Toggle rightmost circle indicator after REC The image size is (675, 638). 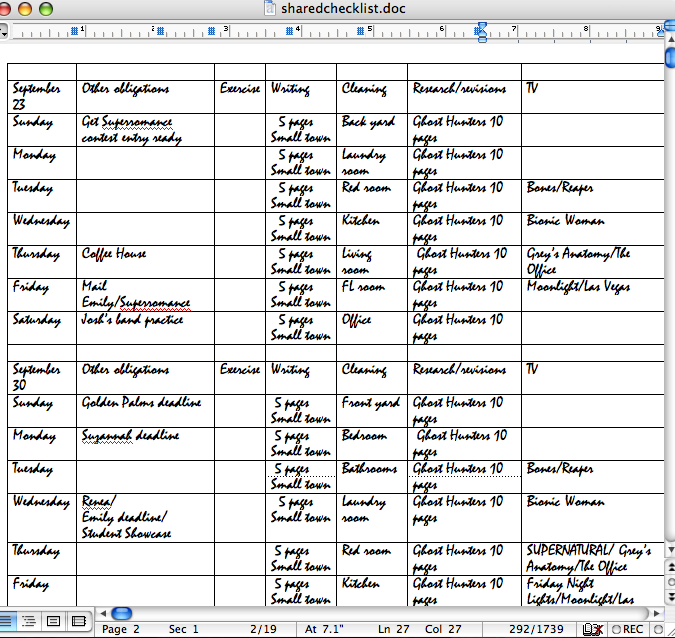(x=658, y=629)
